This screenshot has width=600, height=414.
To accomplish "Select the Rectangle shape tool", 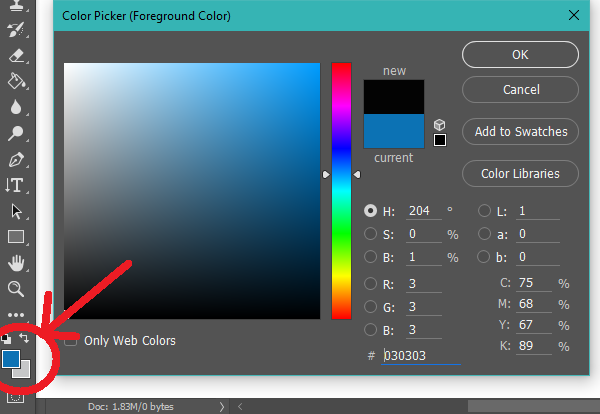I will click(16, 237).
